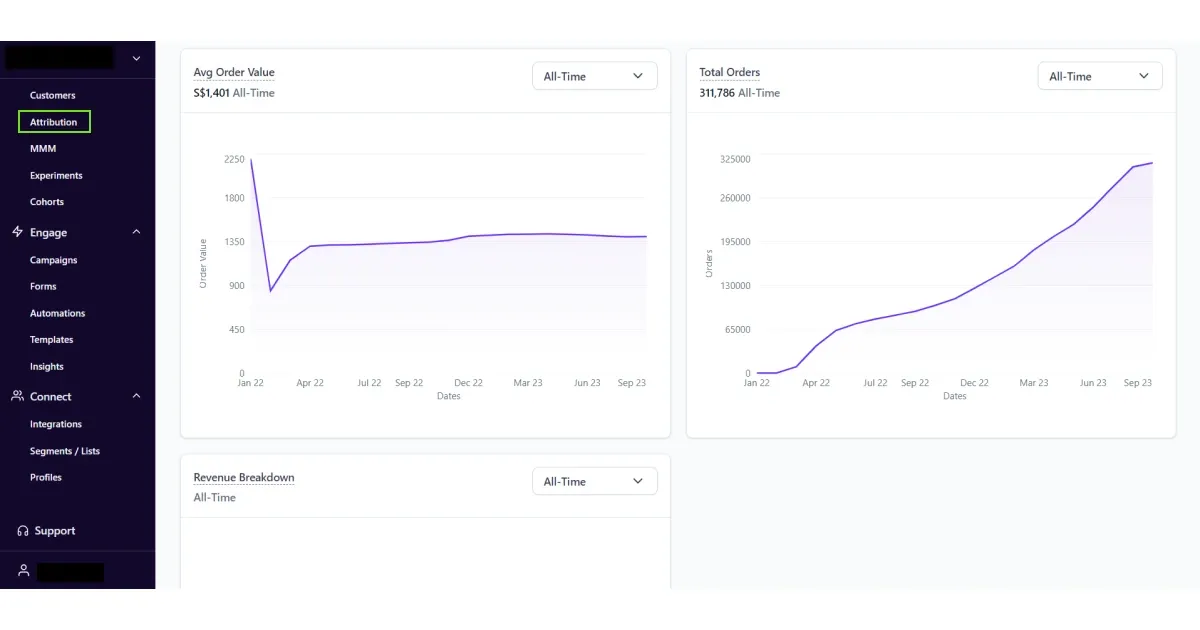Click the S$1,401 All-Time value
The image size is (1200, 630).
pos(234,93)
